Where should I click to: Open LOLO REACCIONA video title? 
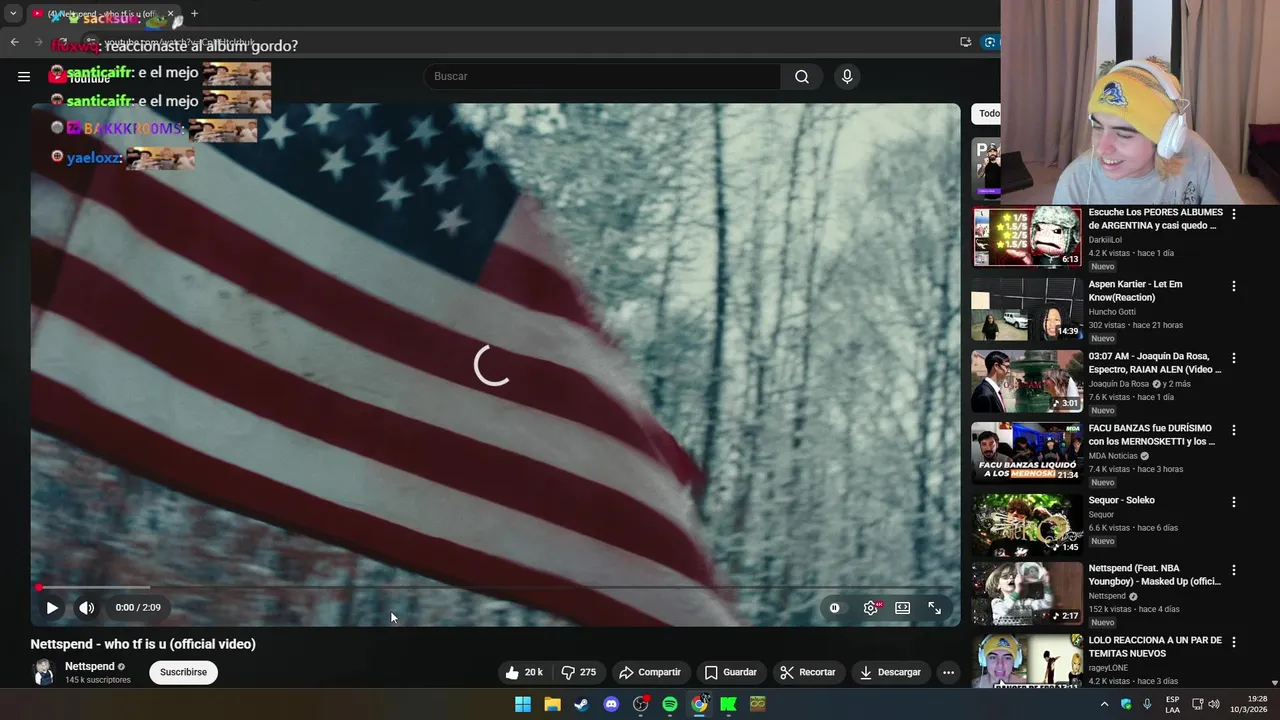click(1155, 647)
